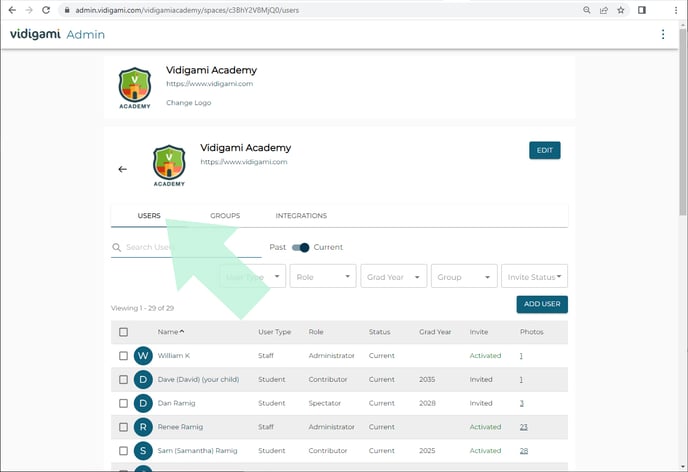Switch to the GROUPS tab
Viewport: 688px width, 472px height.
click(x=225, y=215)
